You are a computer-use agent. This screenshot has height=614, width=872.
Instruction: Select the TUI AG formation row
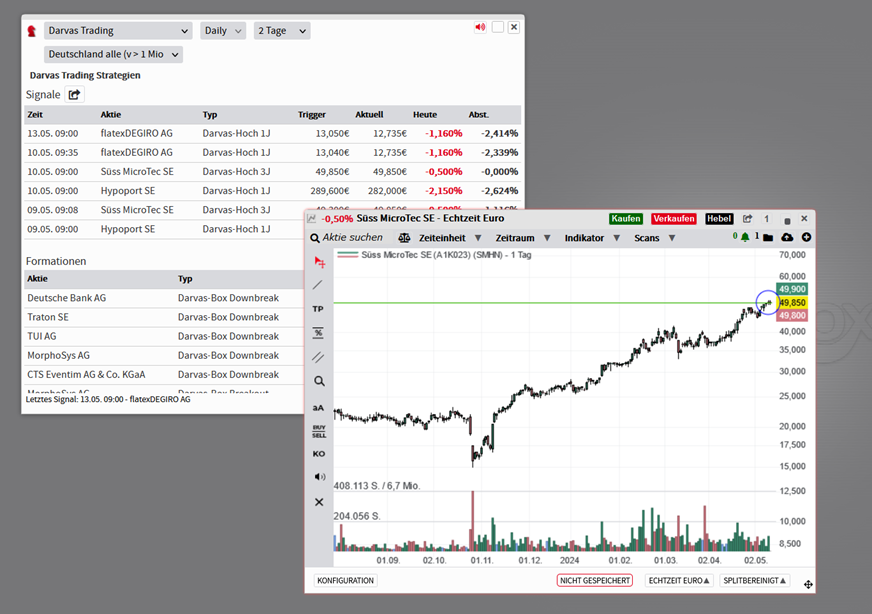tap(165, 336)
